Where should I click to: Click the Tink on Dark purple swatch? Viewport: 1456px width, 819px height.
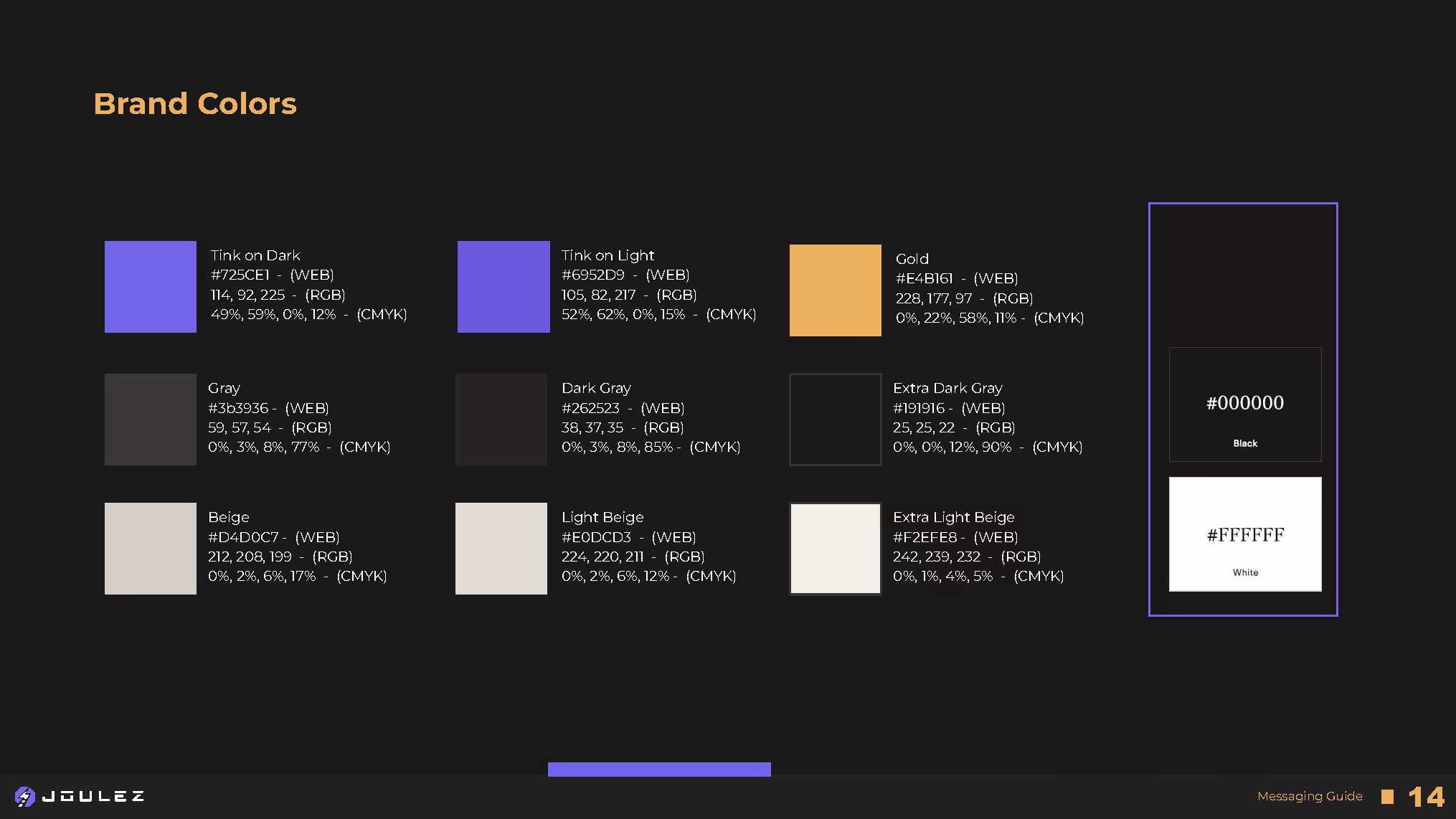151,286
